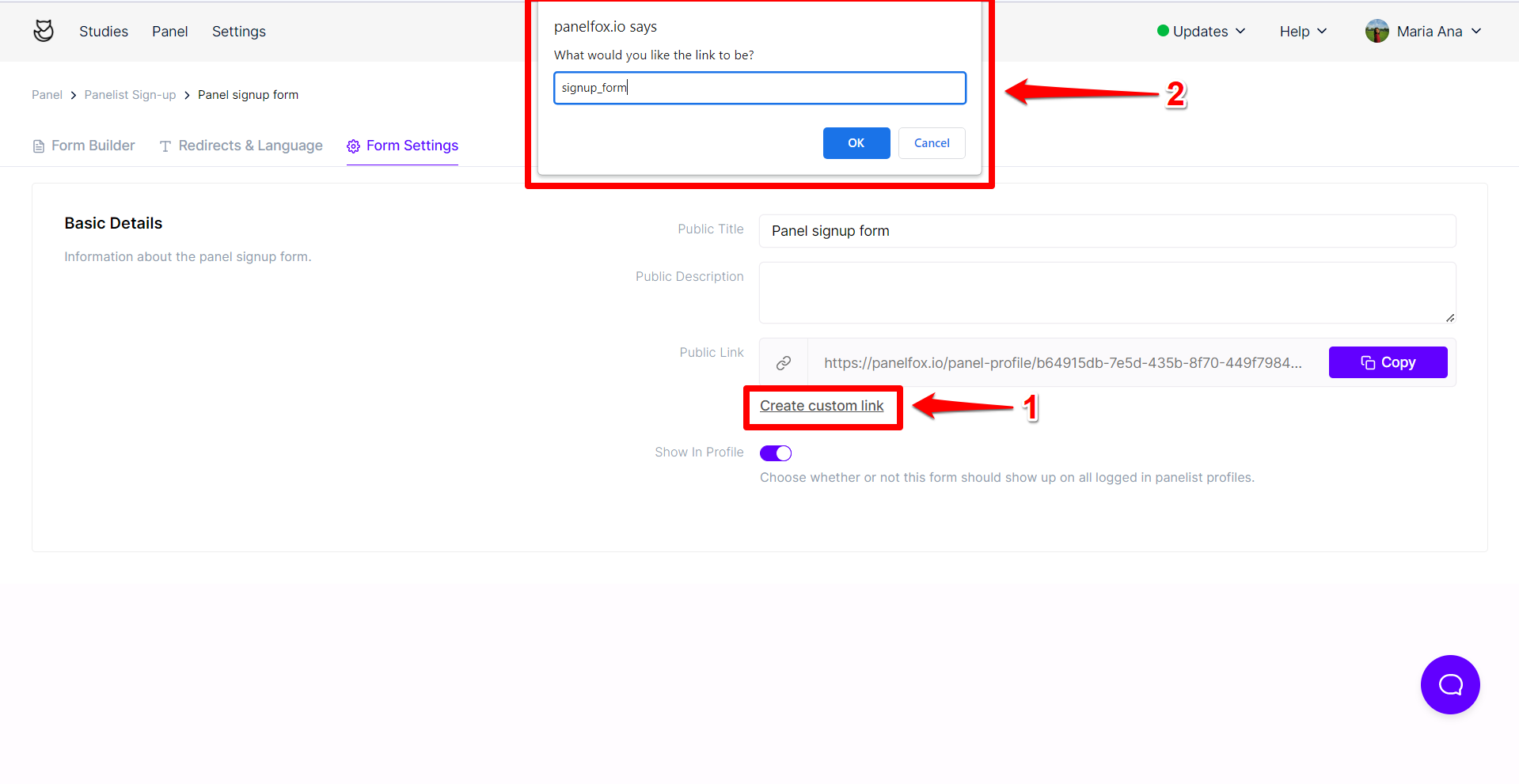
Task: Expand the Updates dropdown
Action: [1202, 32]
